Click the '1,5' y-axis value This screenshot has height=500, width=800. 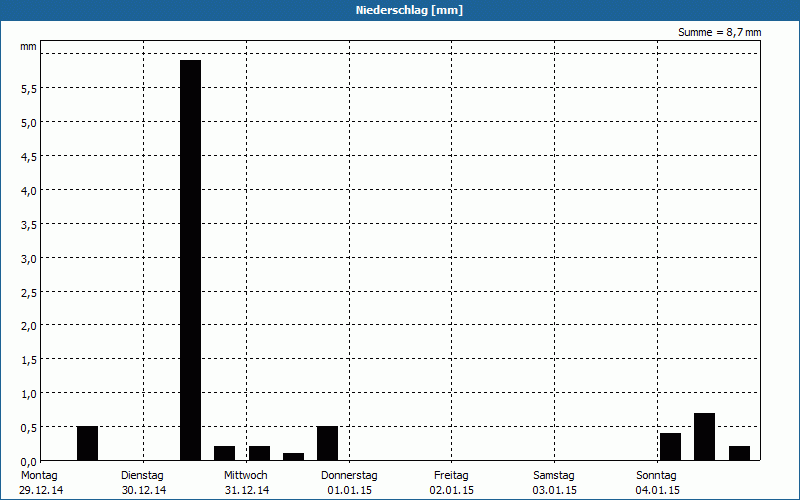(28, 360)
